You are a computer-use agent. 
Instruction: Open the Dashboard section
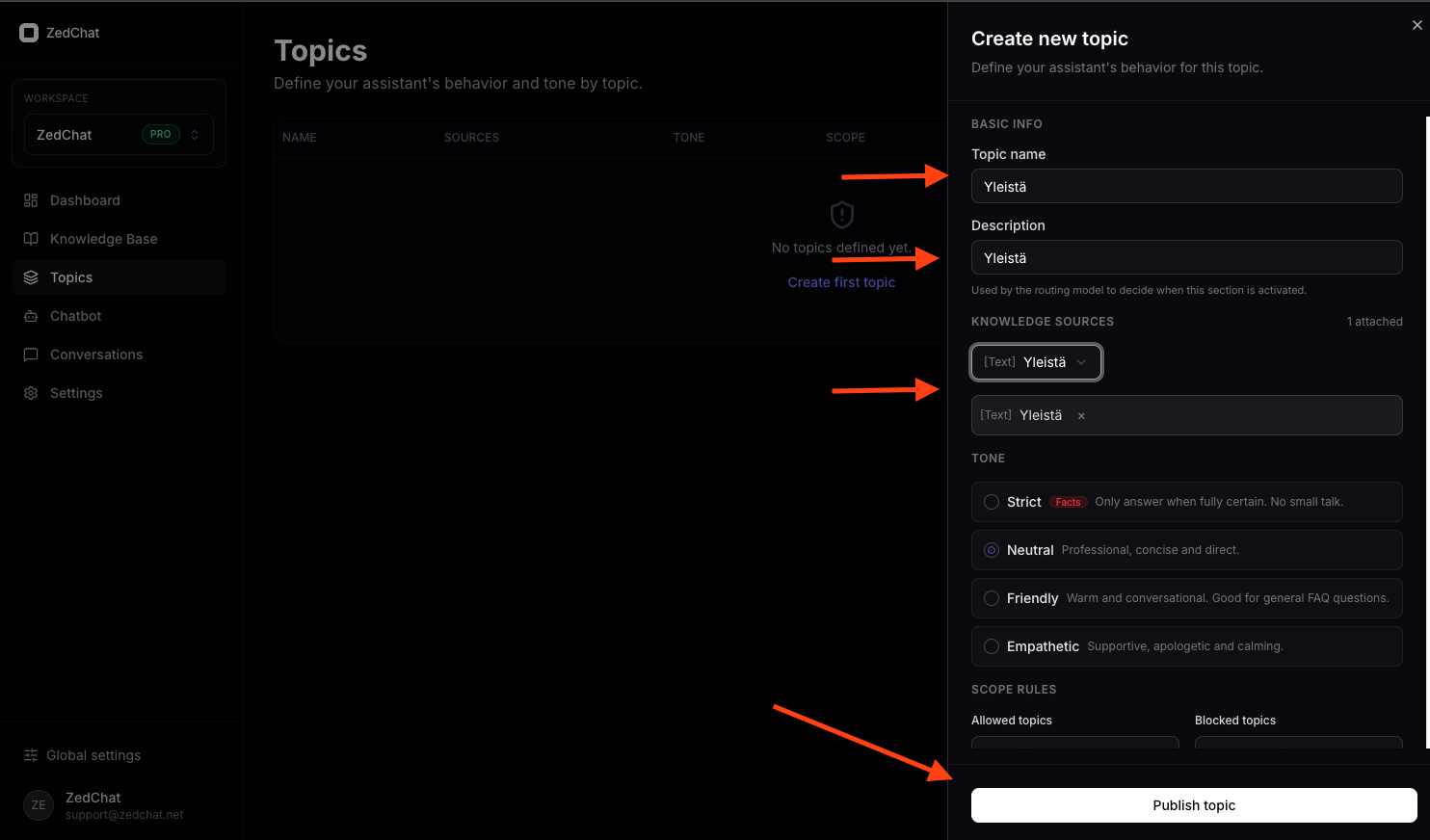click(x=32, y=200)
